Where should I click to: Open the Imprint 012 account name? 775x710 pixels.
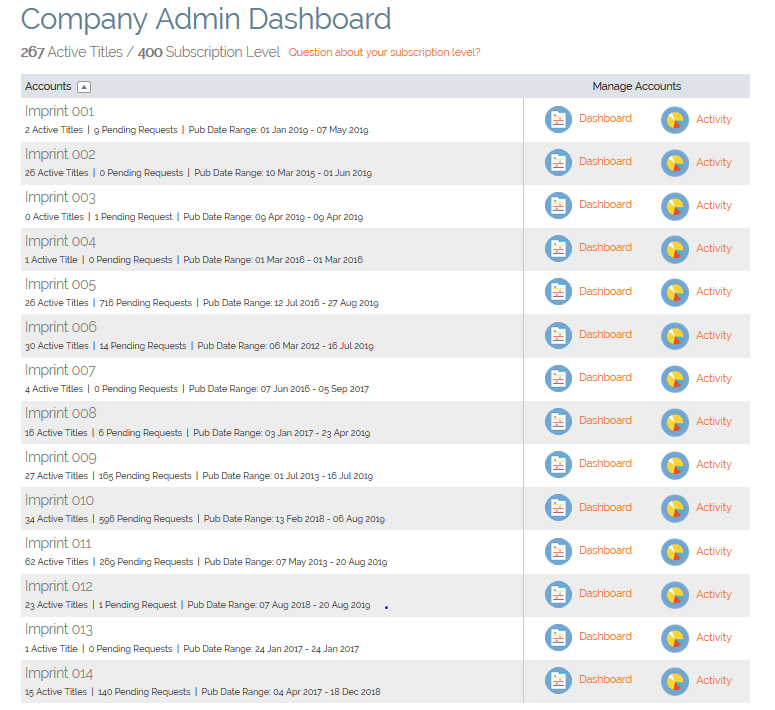59,586
